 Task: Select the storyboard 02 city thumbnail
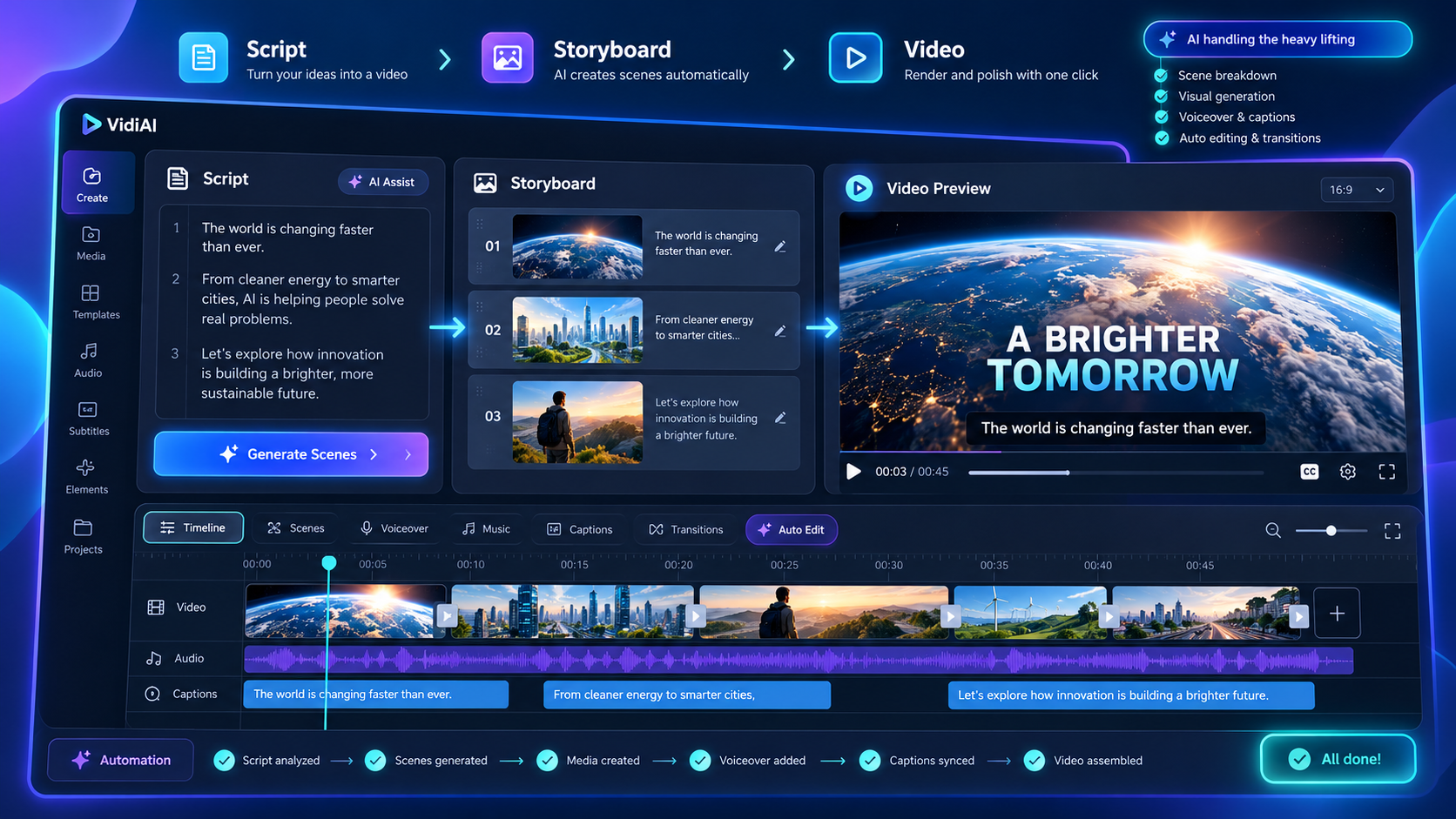click(577, 330)
